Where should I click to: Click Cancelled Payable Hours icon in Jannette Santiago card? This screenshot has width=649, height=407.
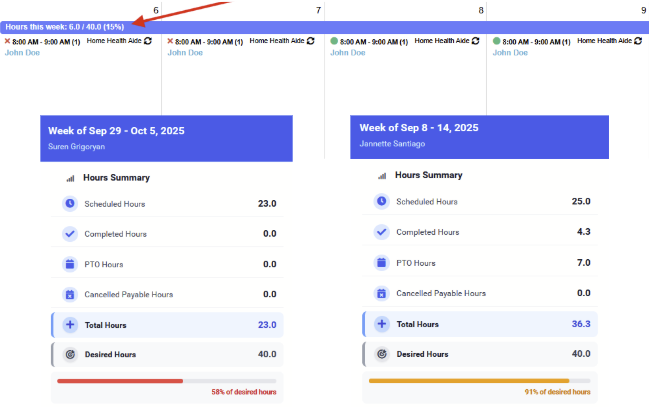[x=382, y=293]
